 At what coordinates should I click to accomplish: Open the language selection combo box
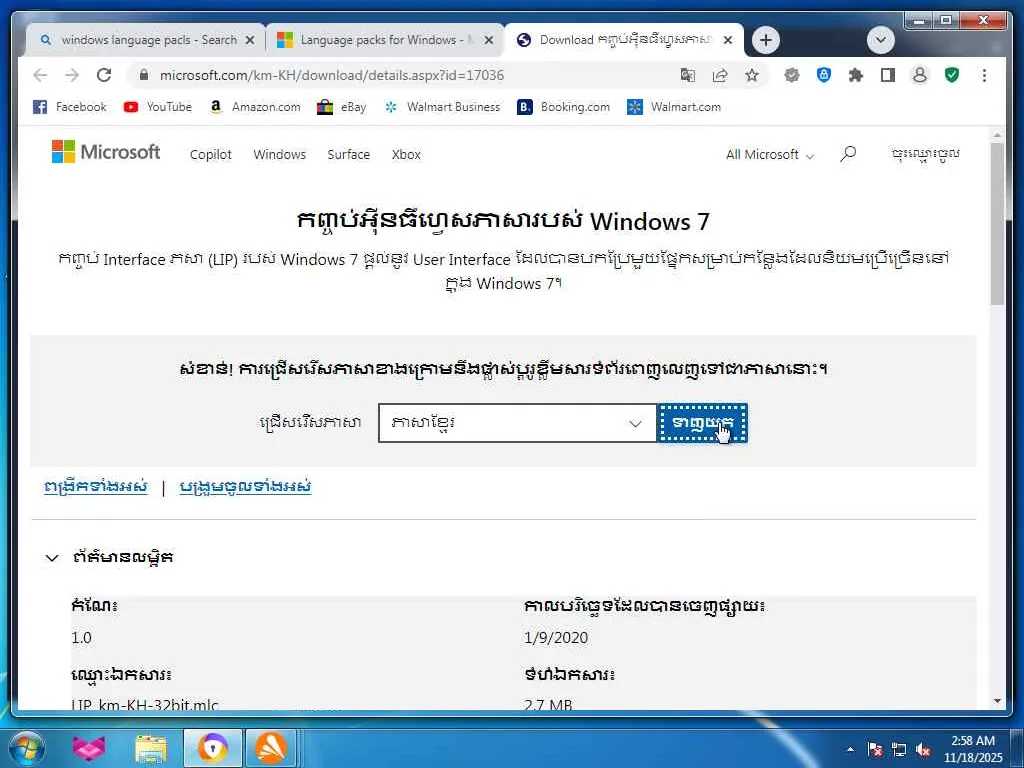(517, 423)
